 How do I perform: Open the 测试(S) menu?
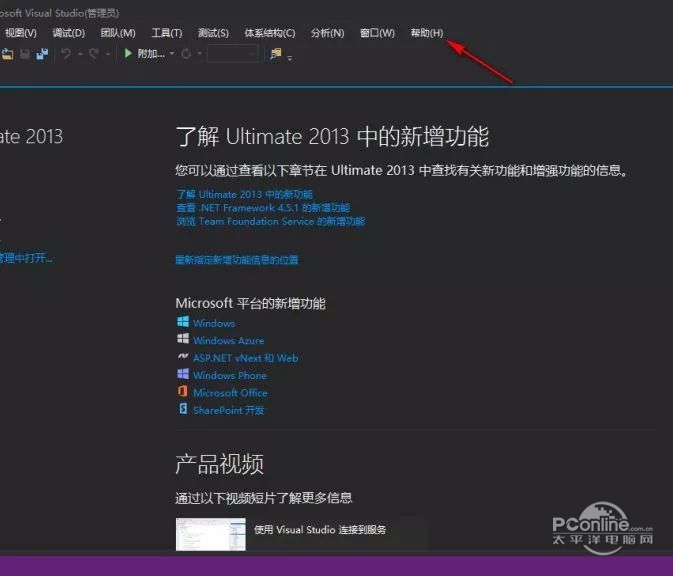coord(213,33)
